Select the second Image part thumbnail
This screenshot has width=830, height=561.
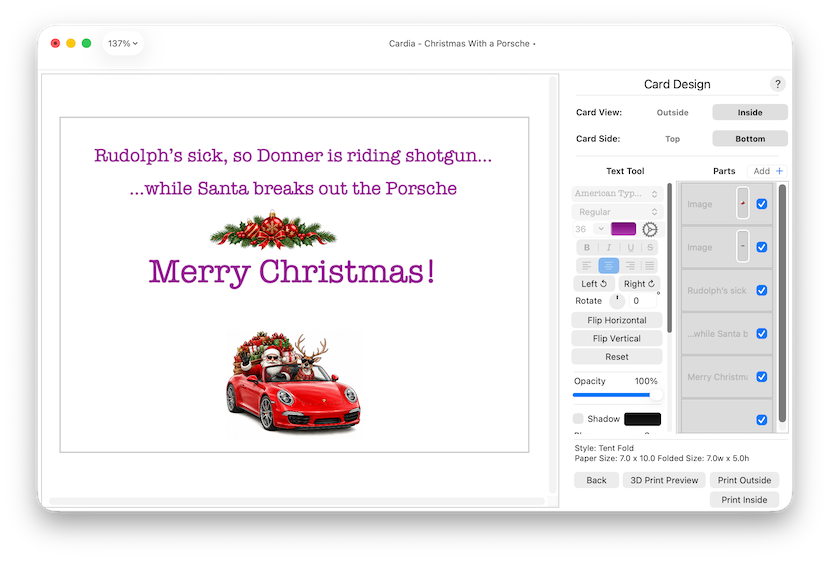pos(743,246)
